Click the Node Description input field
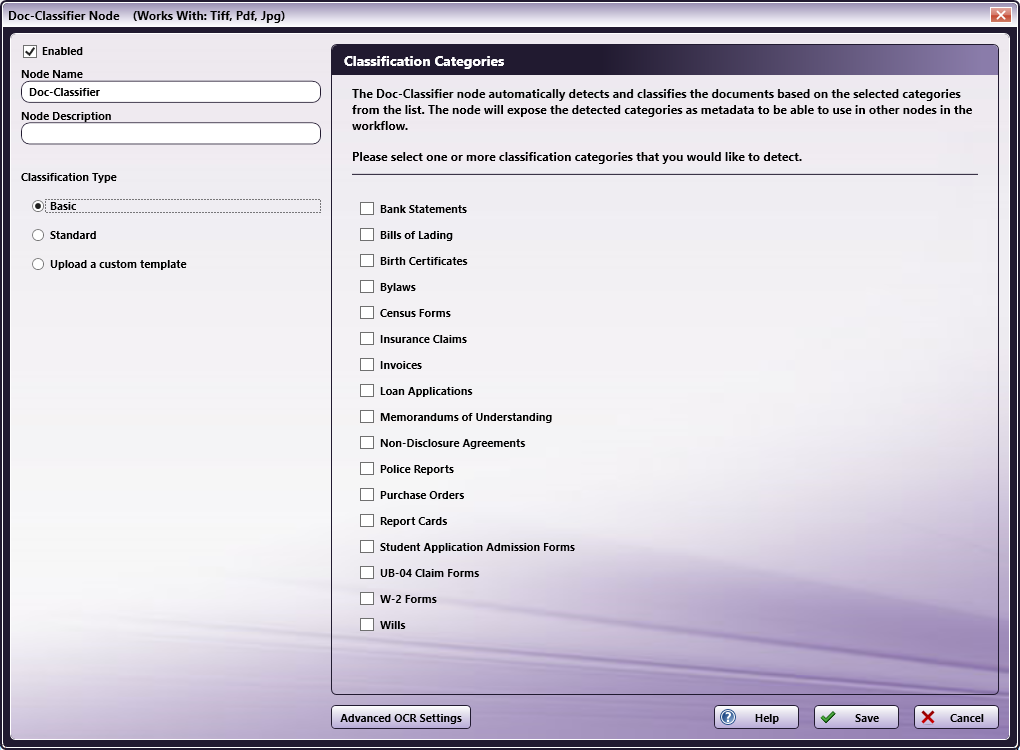 [170, 133]
